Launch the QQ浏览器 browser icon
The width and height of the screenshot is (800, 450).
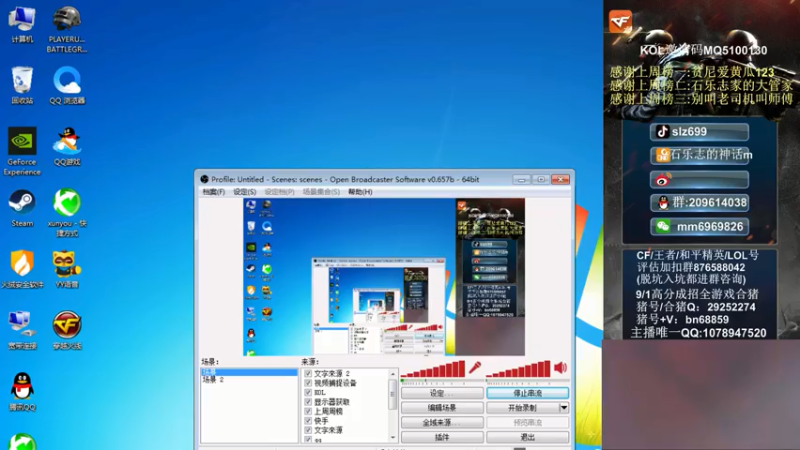tap(67, 85)
